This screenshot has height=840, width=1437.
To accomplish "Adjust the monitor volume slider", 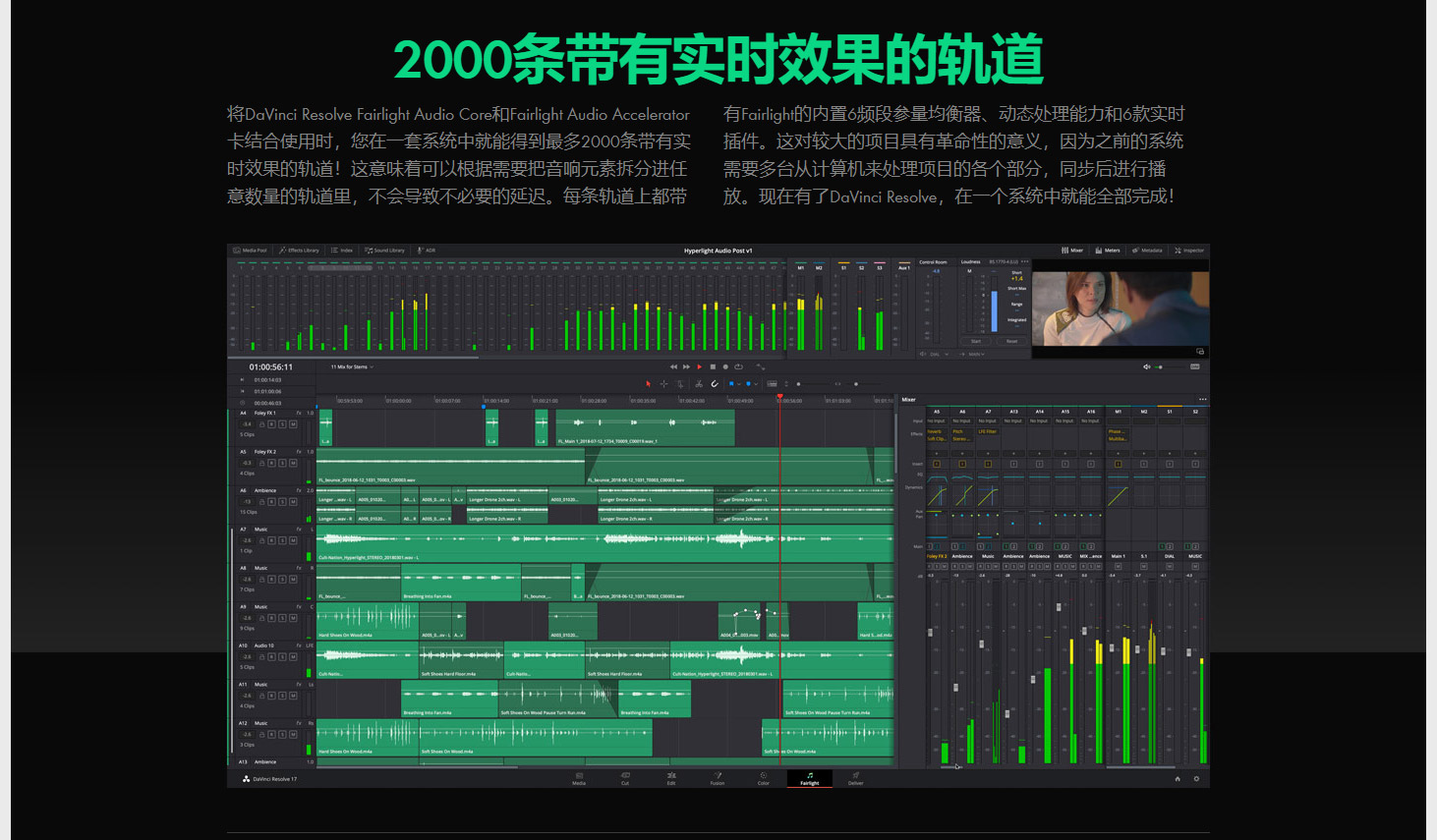I will (1160, 367).
